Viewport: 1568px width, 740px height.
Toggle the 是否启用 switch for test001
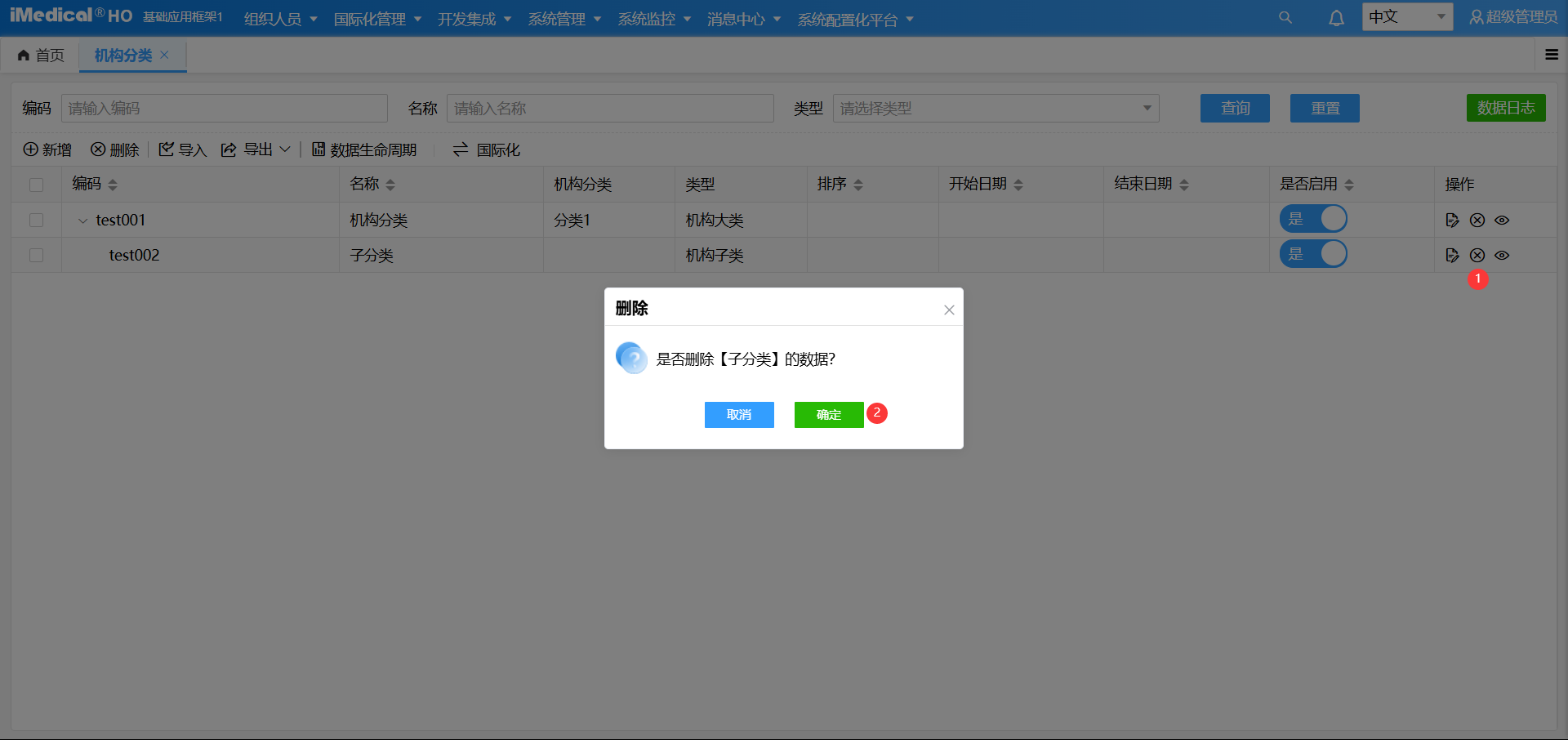point(1313,218)
